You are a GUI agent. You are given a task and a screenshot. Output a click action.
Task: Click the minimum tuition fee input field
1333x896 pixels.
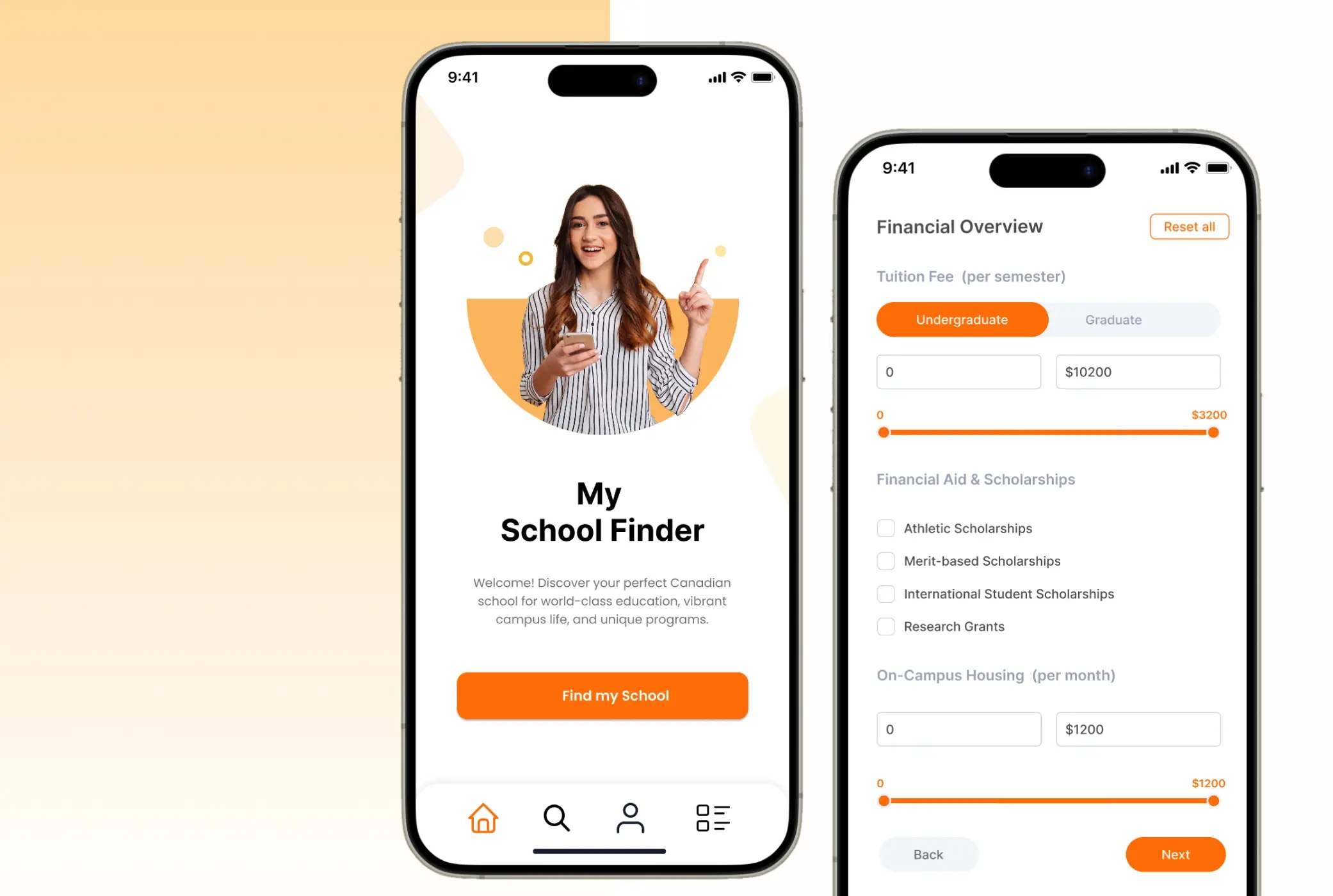958,372
